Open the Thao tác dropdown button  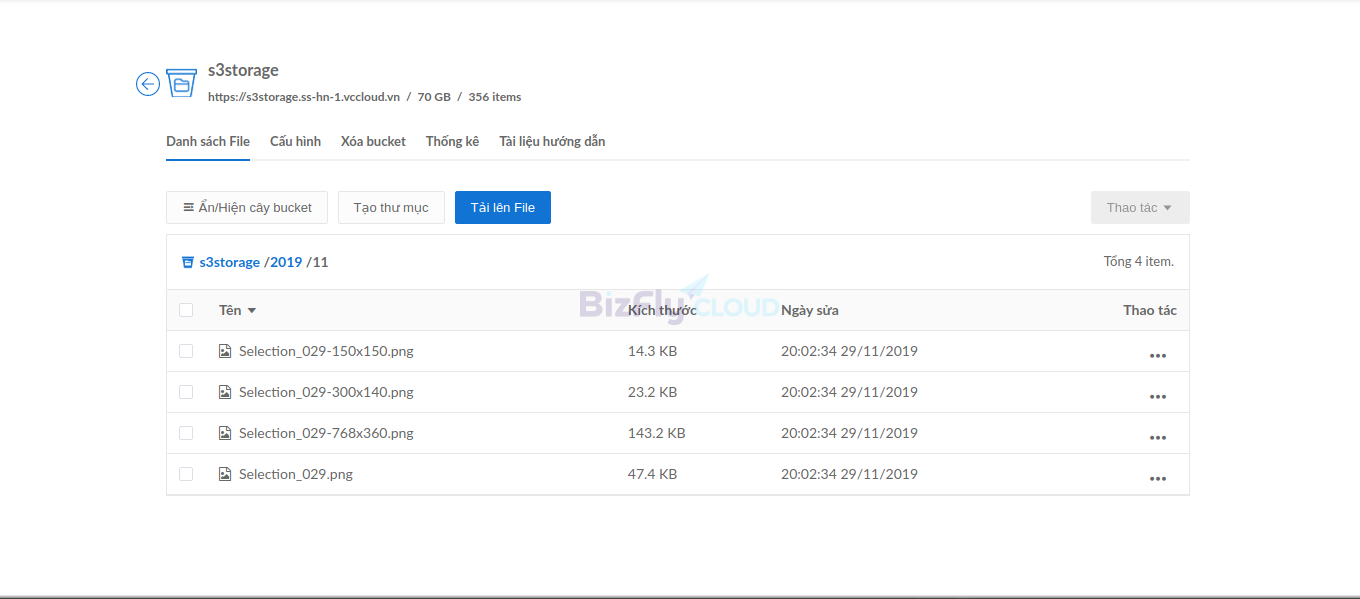[1139, 208]
